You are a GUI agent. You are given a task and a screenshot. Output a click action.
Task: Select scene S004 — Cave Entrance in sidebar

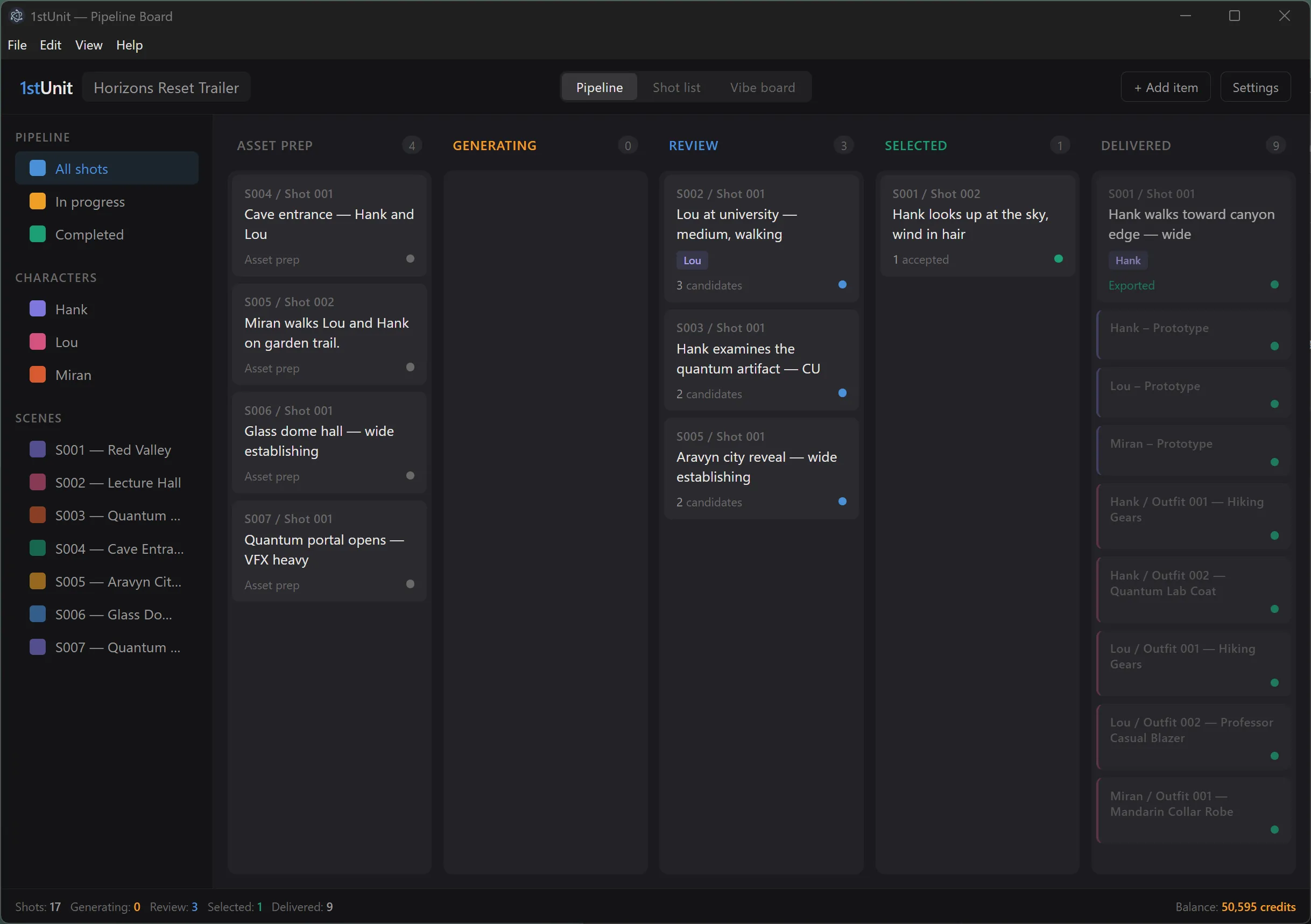(x=107, y=548)
